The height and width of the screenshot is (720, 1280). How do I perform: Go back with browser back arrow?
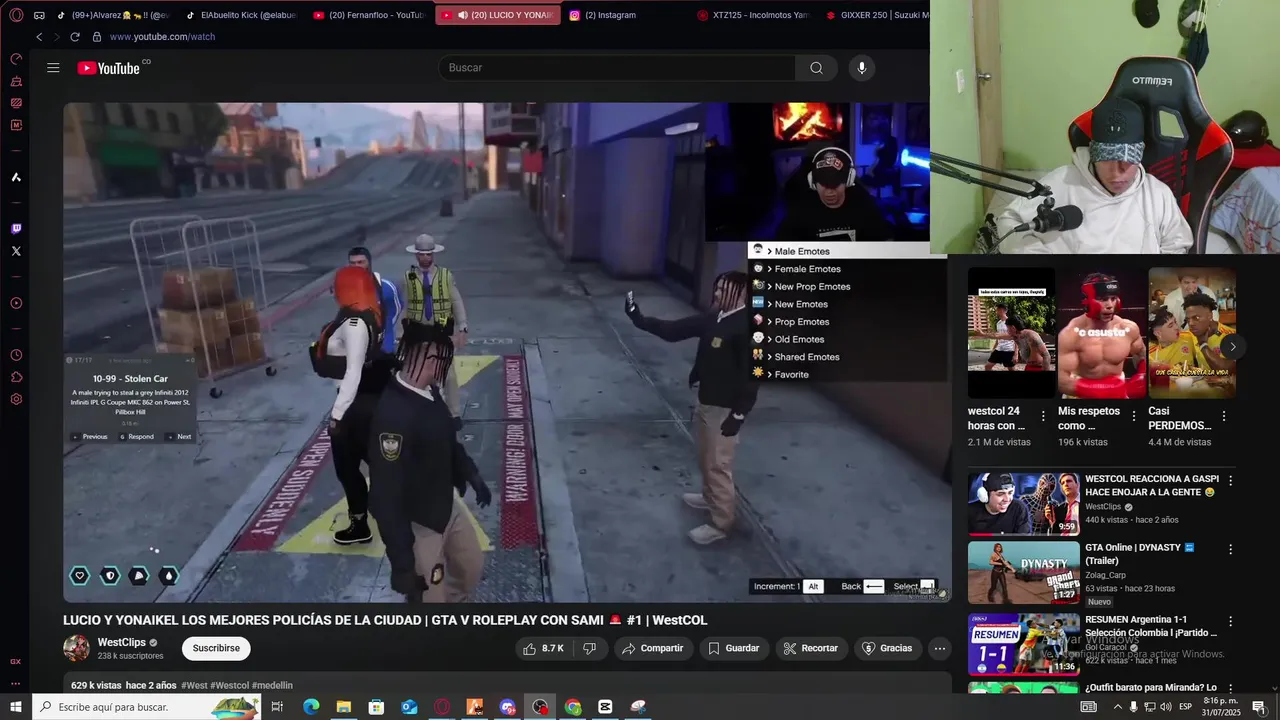pyautogui.click(x=39, y=37)
